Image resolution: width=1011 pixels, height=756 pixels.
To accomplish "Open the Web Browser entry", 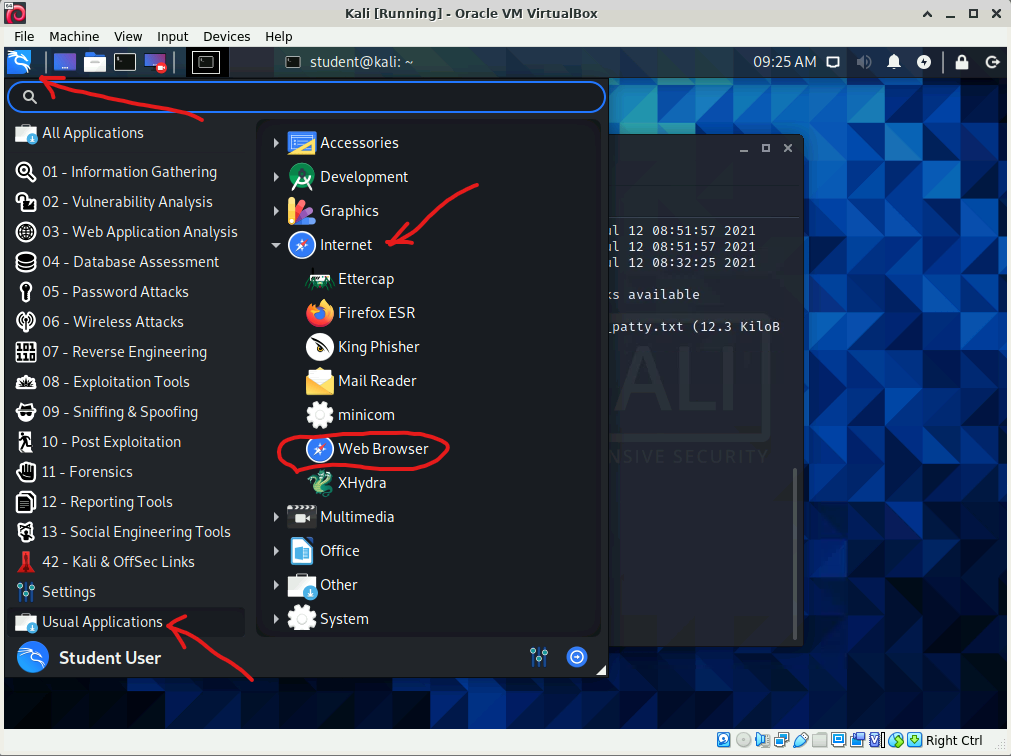I will click(x=367, y=449).
